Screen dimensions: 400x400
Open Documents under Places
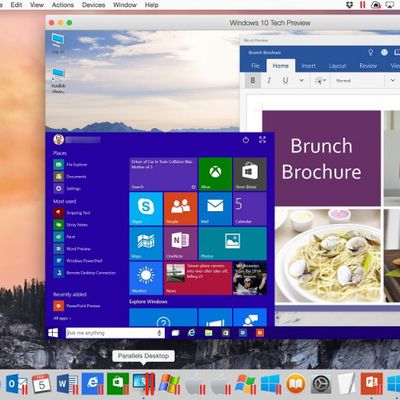coord(70,177)
